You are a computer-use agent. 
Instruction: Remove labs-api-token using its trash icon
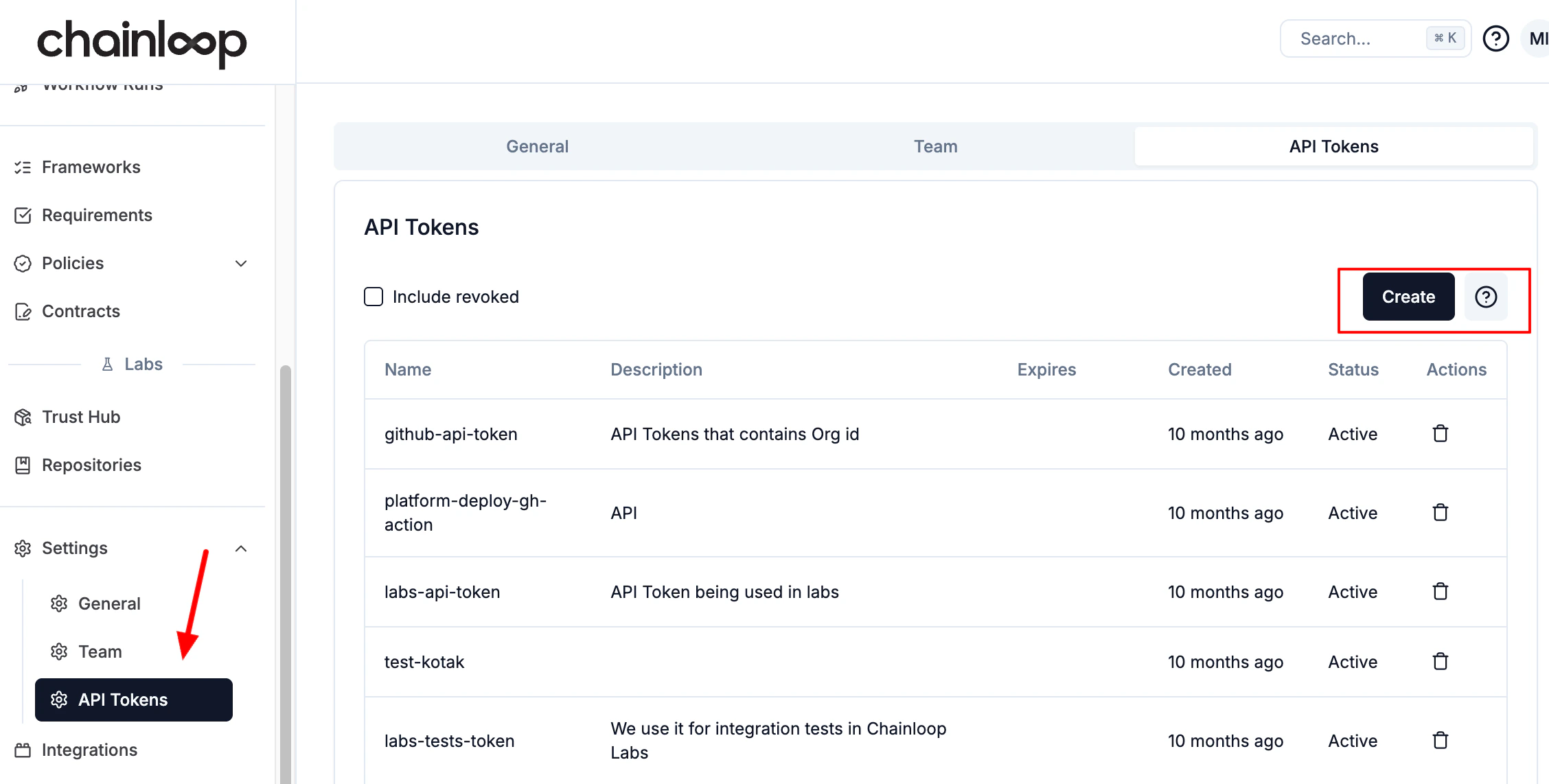(x=1441, y=592)
